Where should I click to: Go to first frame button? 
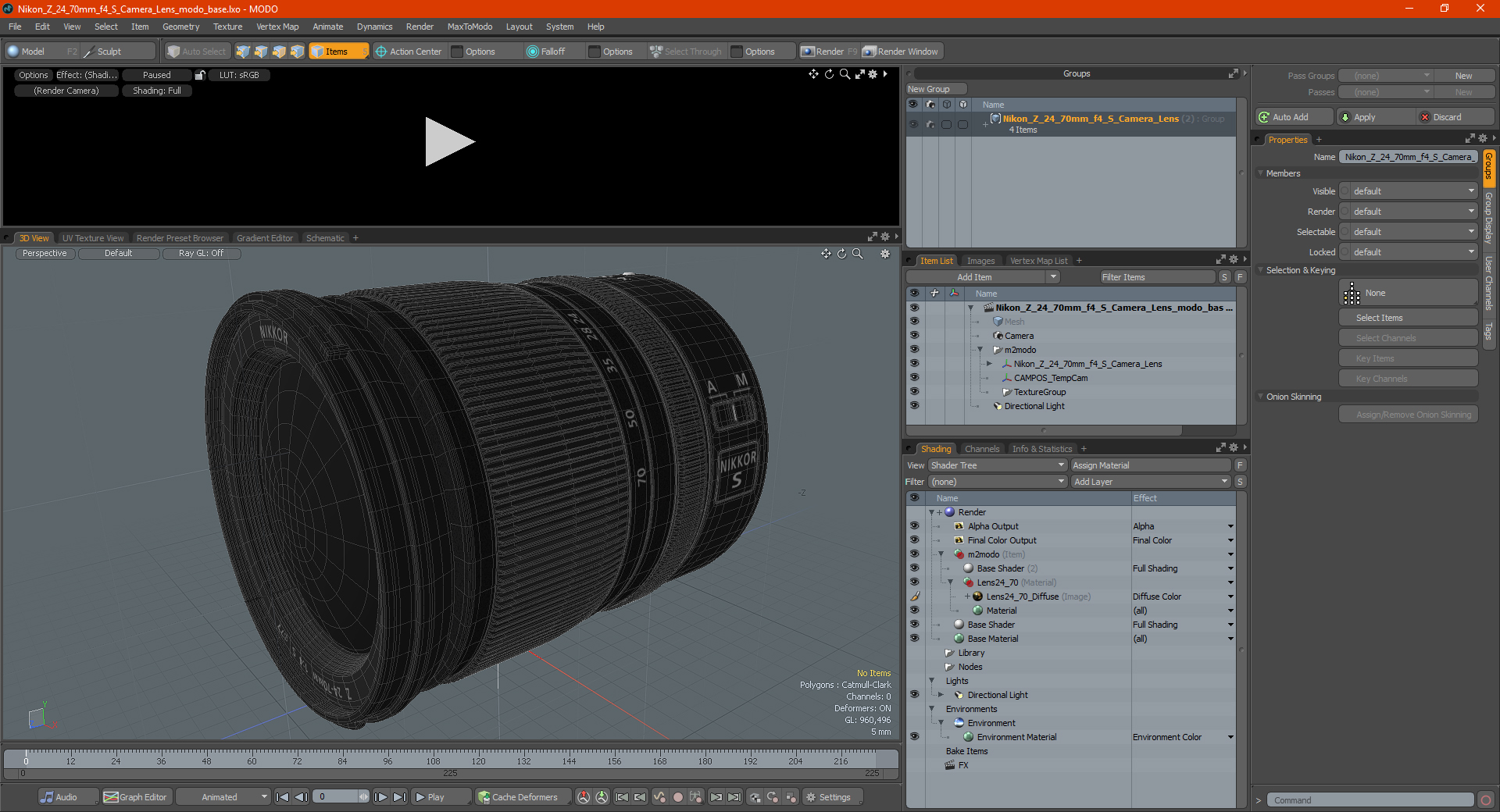click(x=283, y=797)
